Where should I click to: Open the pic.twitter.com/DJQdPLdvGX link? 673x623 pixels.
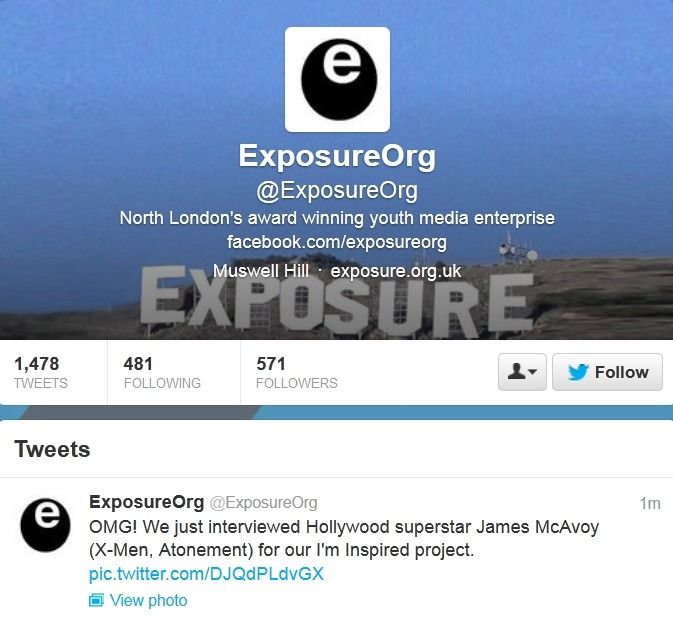click(206, 574)
